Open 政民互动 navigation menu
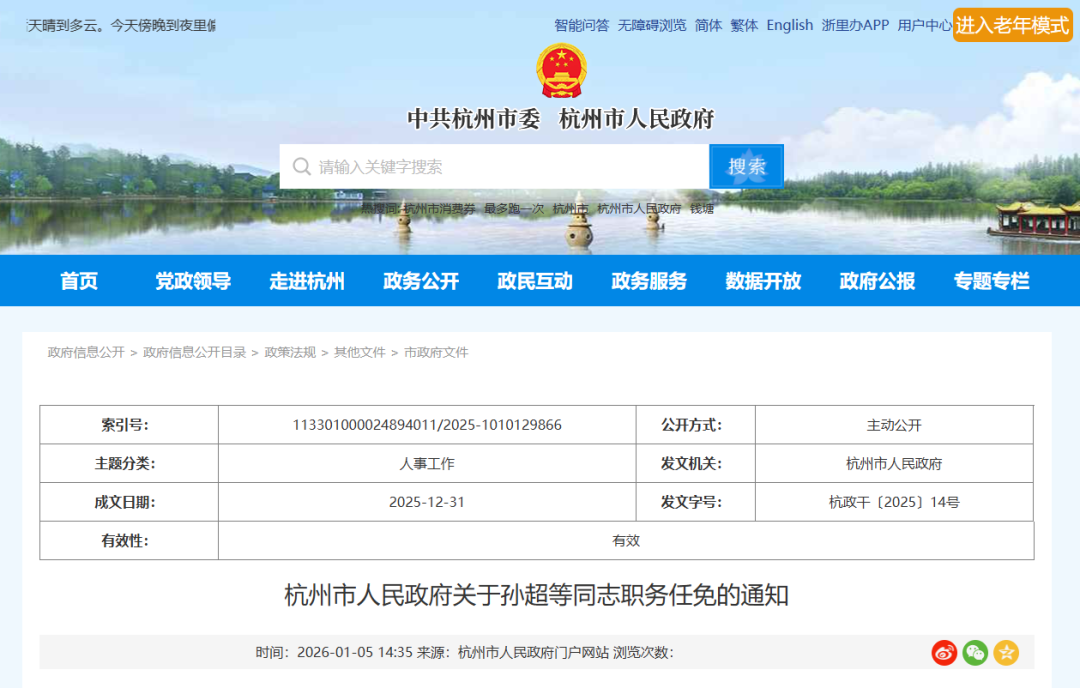The height and width of the screenshot is (688, 1080). tap(534, 281)
